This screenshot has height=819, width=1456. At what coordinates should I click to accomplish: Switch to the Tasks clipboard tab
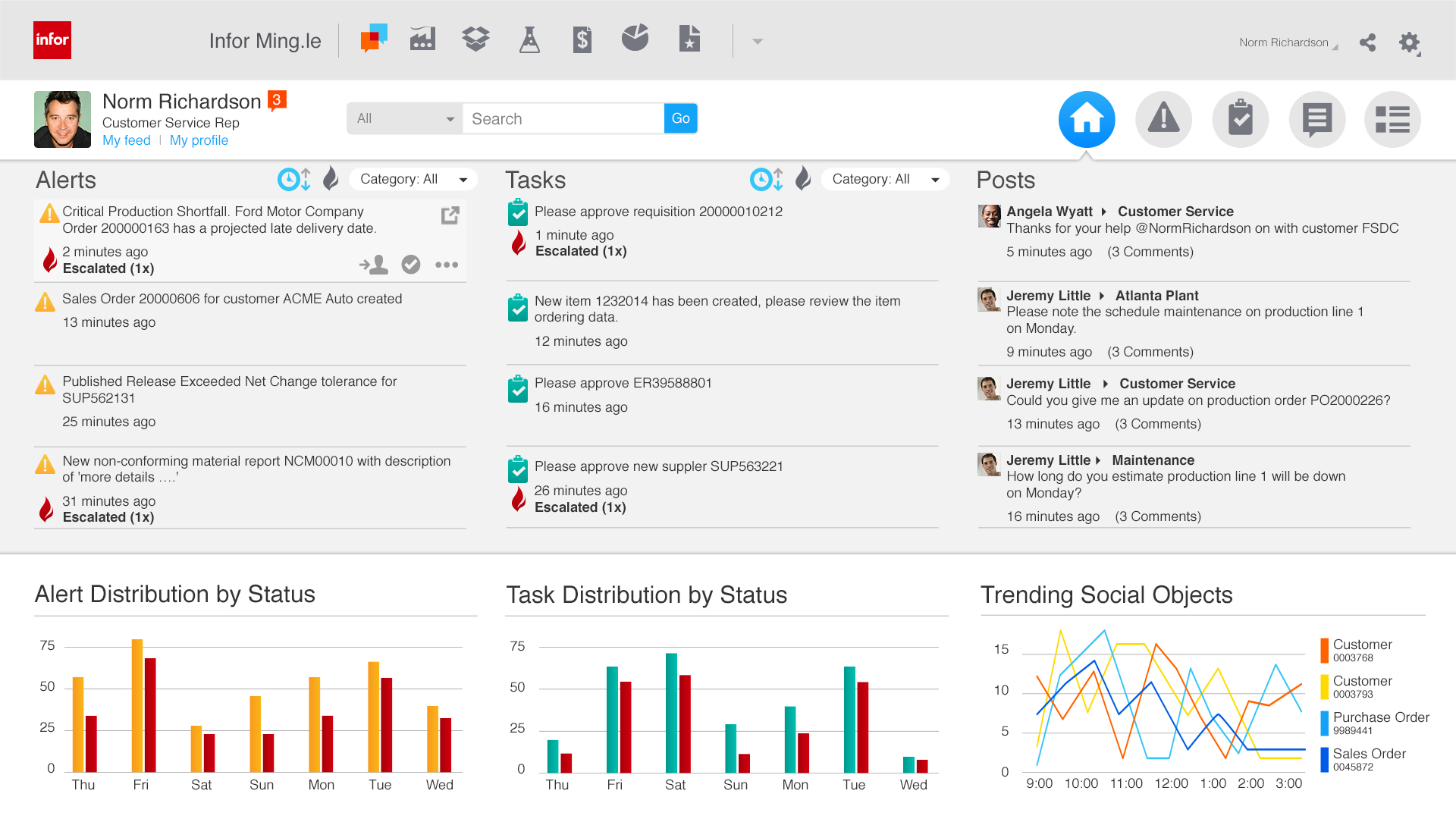pos(1240,119)
